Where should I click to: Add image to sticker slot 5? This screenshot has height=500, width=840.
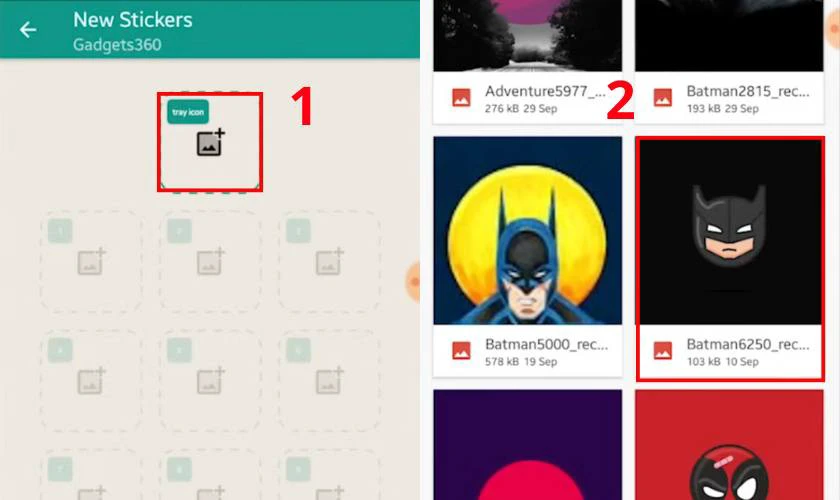pyautogui.click(x=211, y=380)
